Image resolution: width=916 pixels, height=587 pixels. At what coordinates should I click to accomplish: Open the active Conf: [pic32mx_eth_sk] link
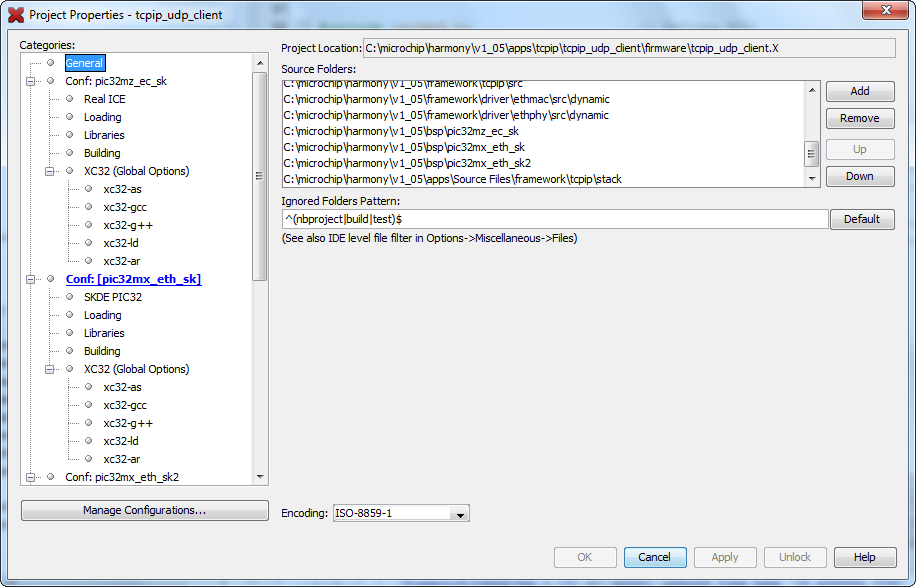[133, 279]
